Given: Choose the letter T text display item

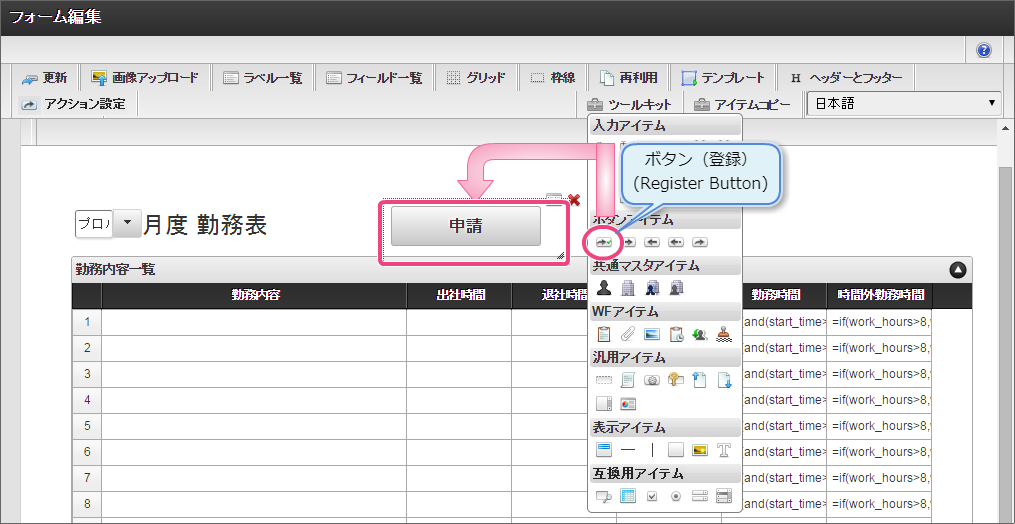Looking at the screenshot, I should tap(724, 449).
